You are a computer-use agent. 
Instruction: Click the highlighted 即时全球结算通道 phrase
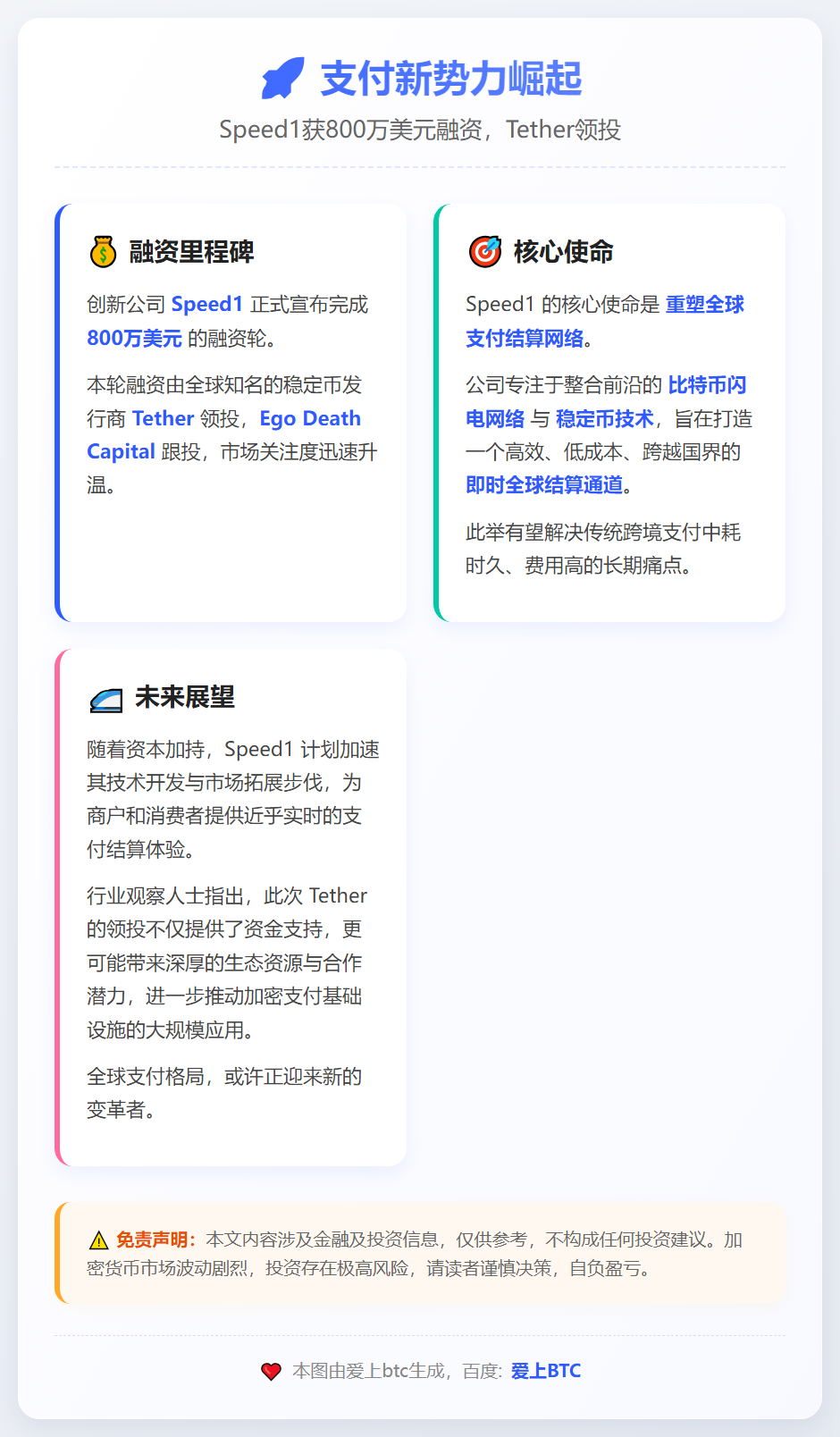544,485
